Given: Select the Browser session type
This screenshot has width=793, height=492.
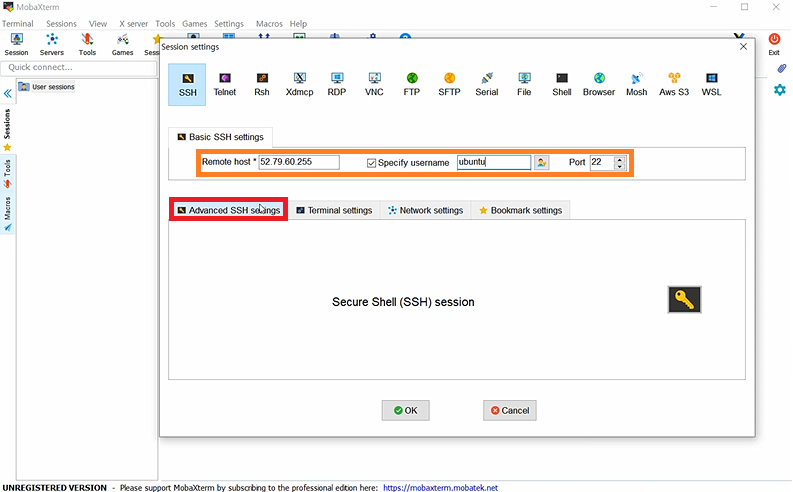Looking at the screenshot, I should click(x=599, y=84).
